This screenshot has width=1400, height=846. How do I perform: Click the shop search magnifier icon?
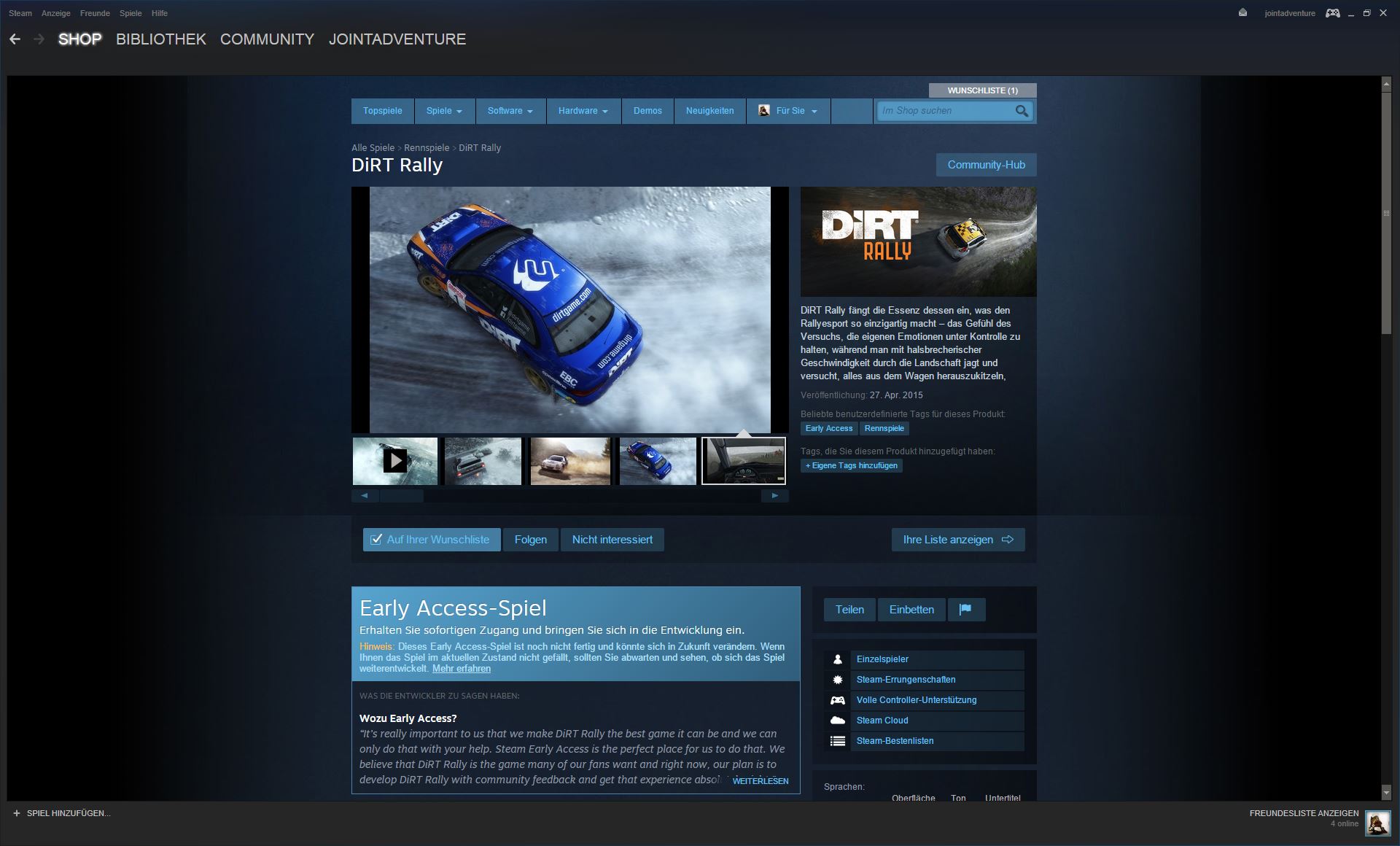[1022, 111]
